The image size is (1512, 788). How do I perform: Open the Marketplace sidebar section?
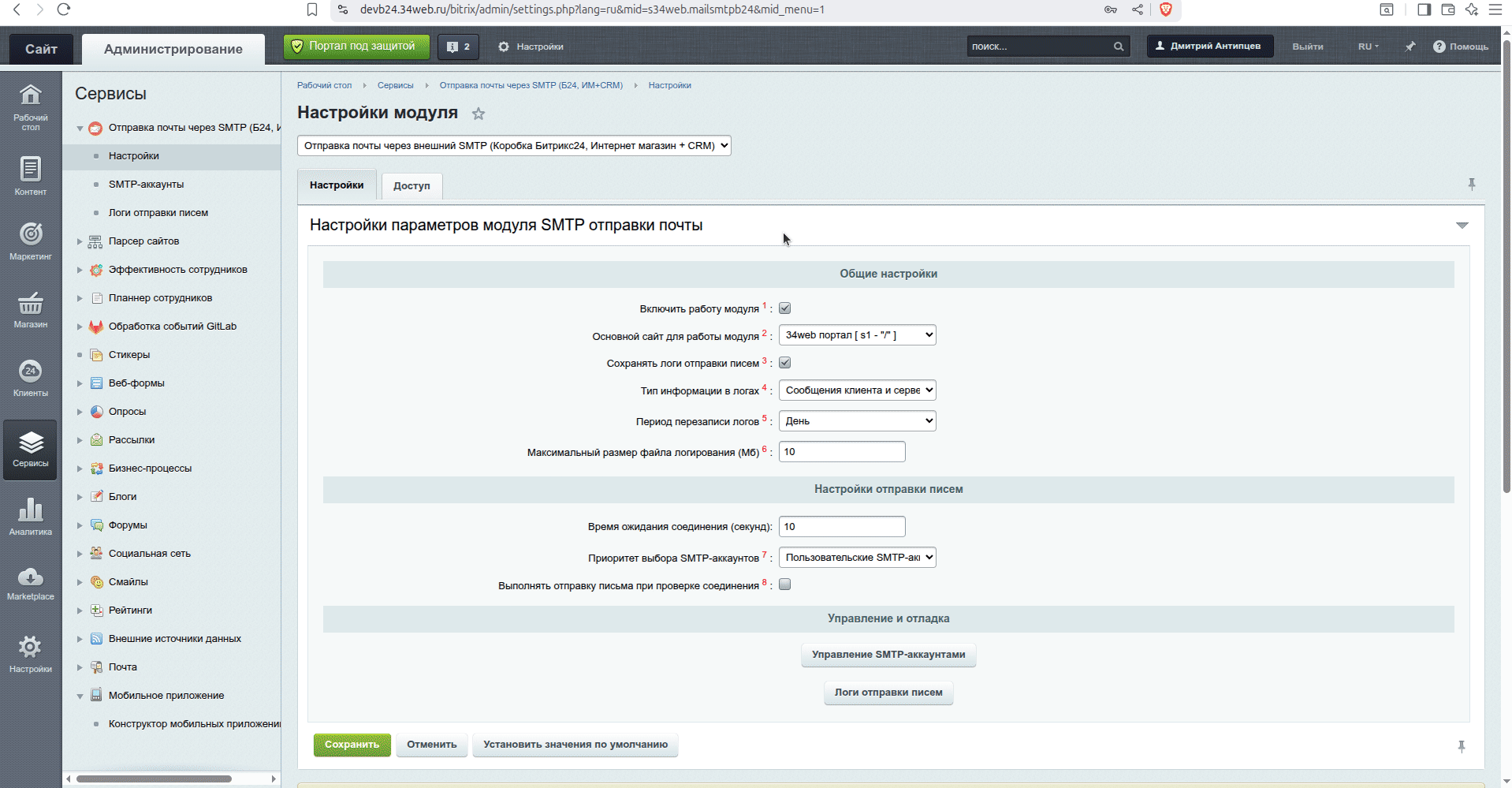pos(30,583)
